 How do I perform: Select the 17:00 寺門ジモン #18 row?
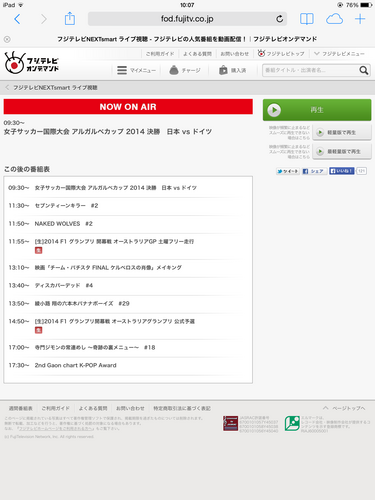(128, 348)
